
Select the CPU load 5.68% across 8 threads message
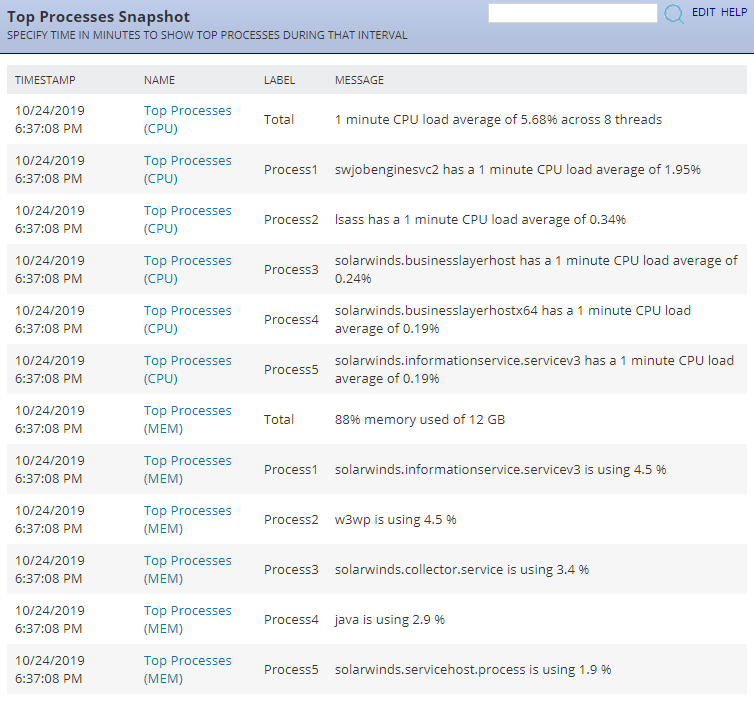point(498,119)
